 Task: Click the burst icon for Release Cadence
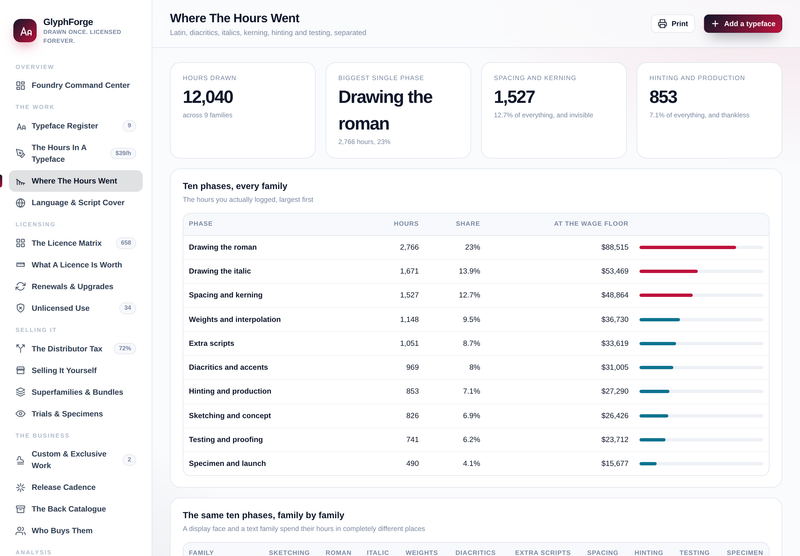point(20,487)
